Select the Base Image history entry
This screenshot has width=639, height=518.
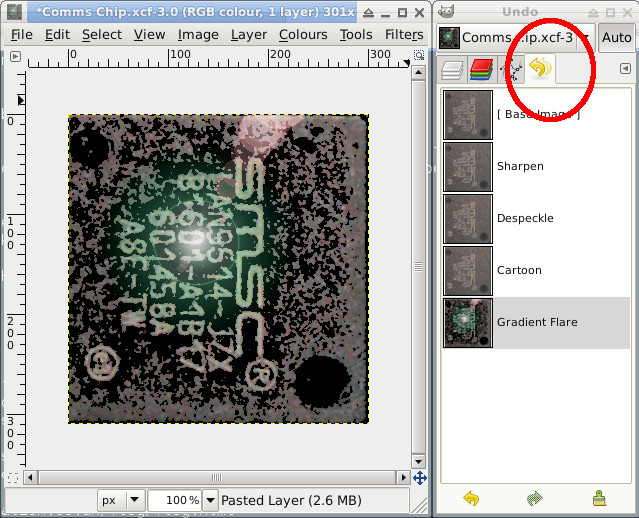coord(536,115)
